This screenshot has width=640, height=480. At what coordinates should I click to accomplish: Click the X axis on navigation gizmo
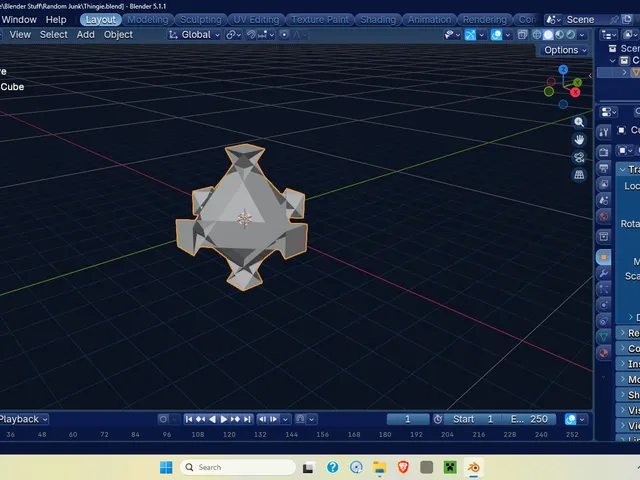576,92
